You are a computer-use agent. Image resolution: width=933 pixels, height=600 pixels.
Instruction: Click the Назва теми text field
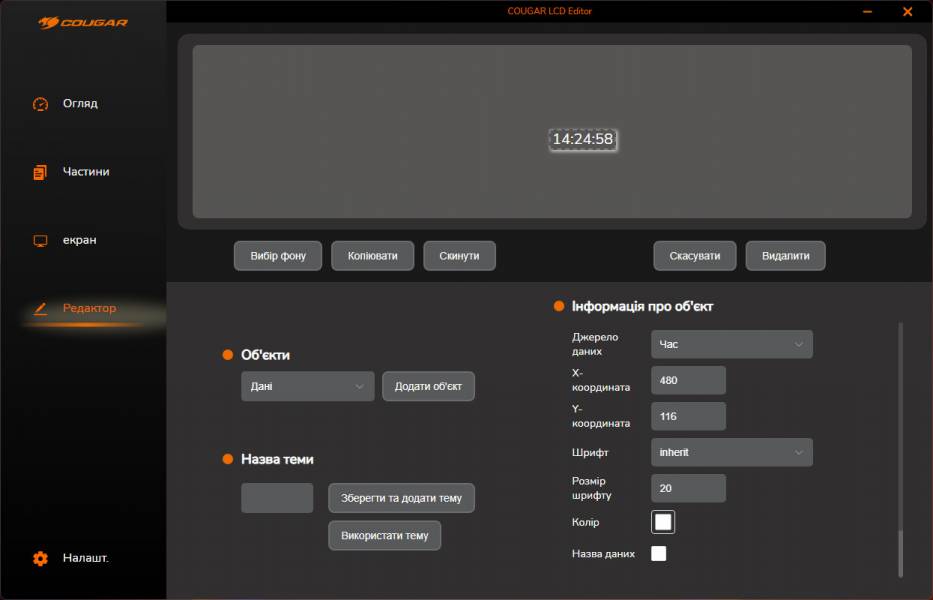[x=277, y=498]
